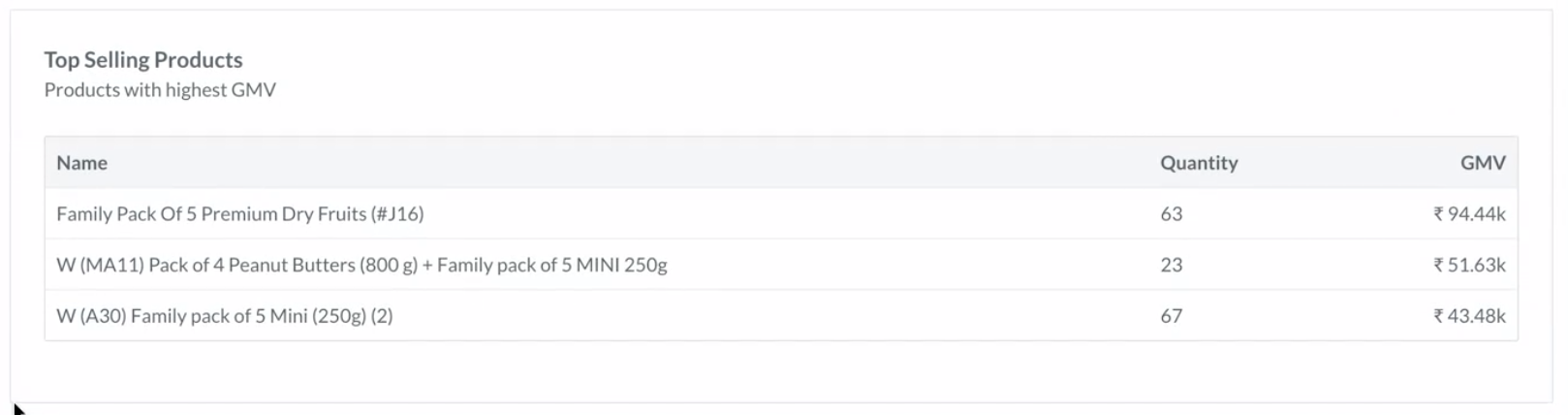Click the Products with highest GMV subtitle
Screen dimensions: 1568x415
[160, 90]
